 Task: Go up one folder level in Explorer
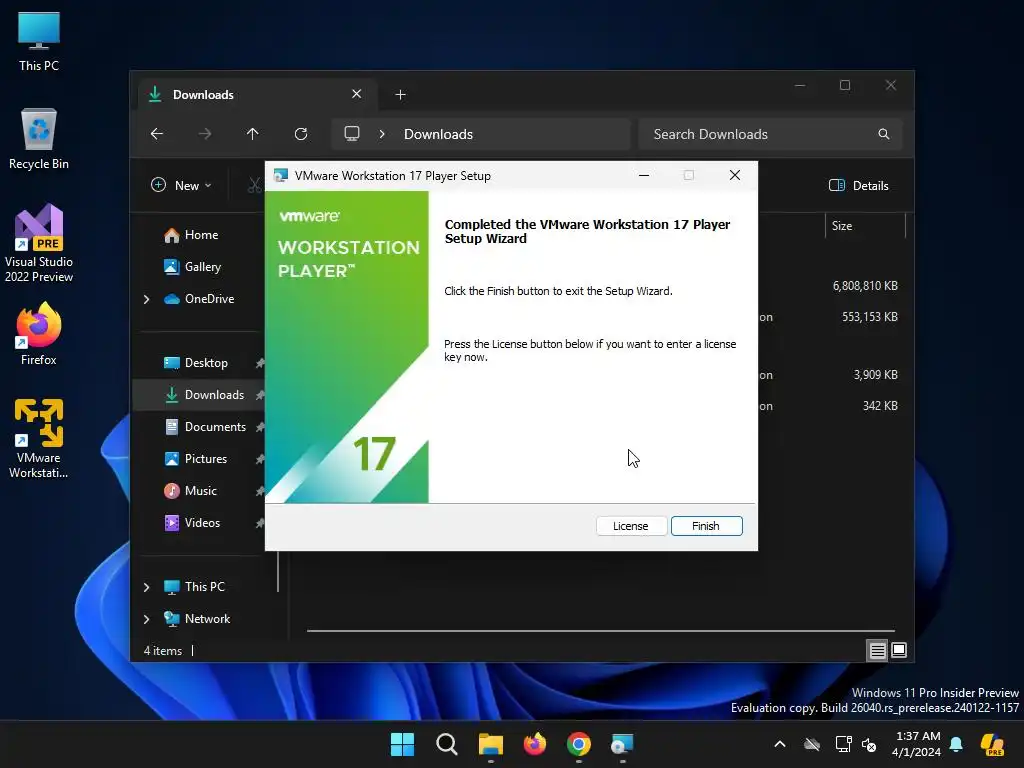click(x=253, y=134)
